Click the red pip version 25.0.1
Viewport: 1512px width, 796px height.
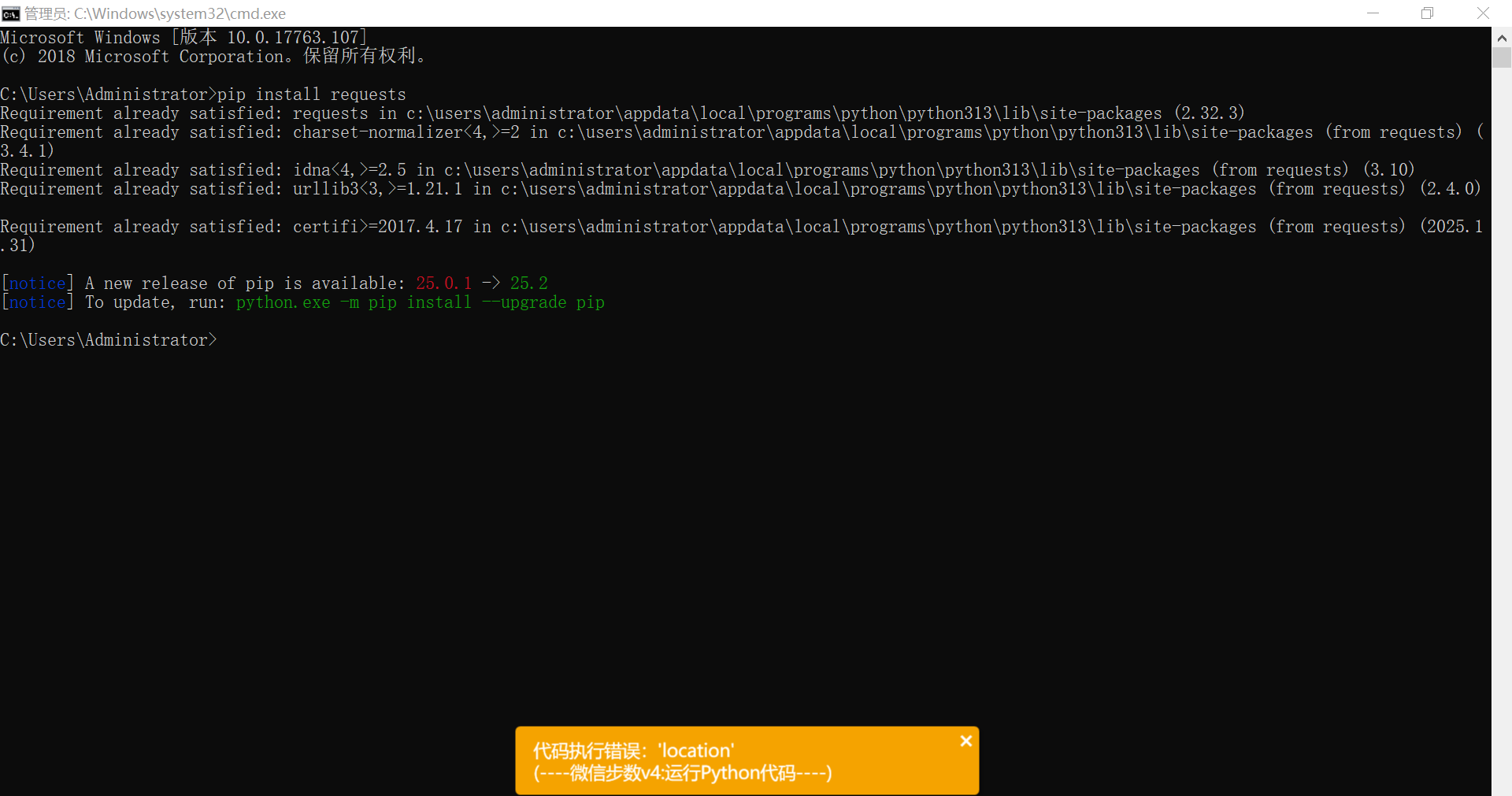pyautogui.click(x=443, y=283)
